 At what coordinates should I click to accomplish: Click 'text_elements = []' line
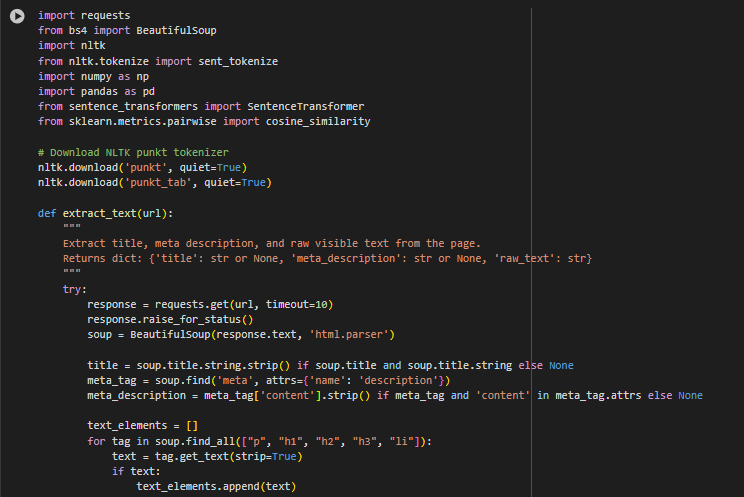[x=142, y=425]
